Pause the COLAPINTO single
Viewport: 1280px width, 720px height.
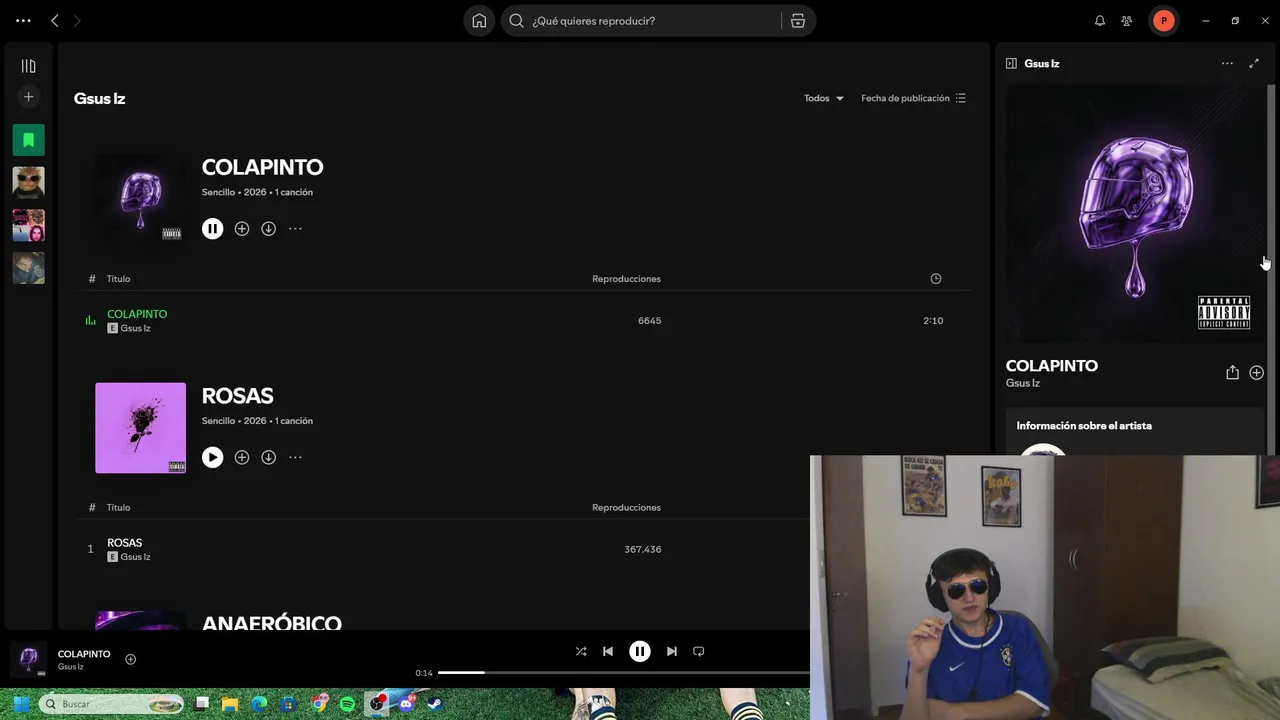pyautogui.click(x=212, y=229)
